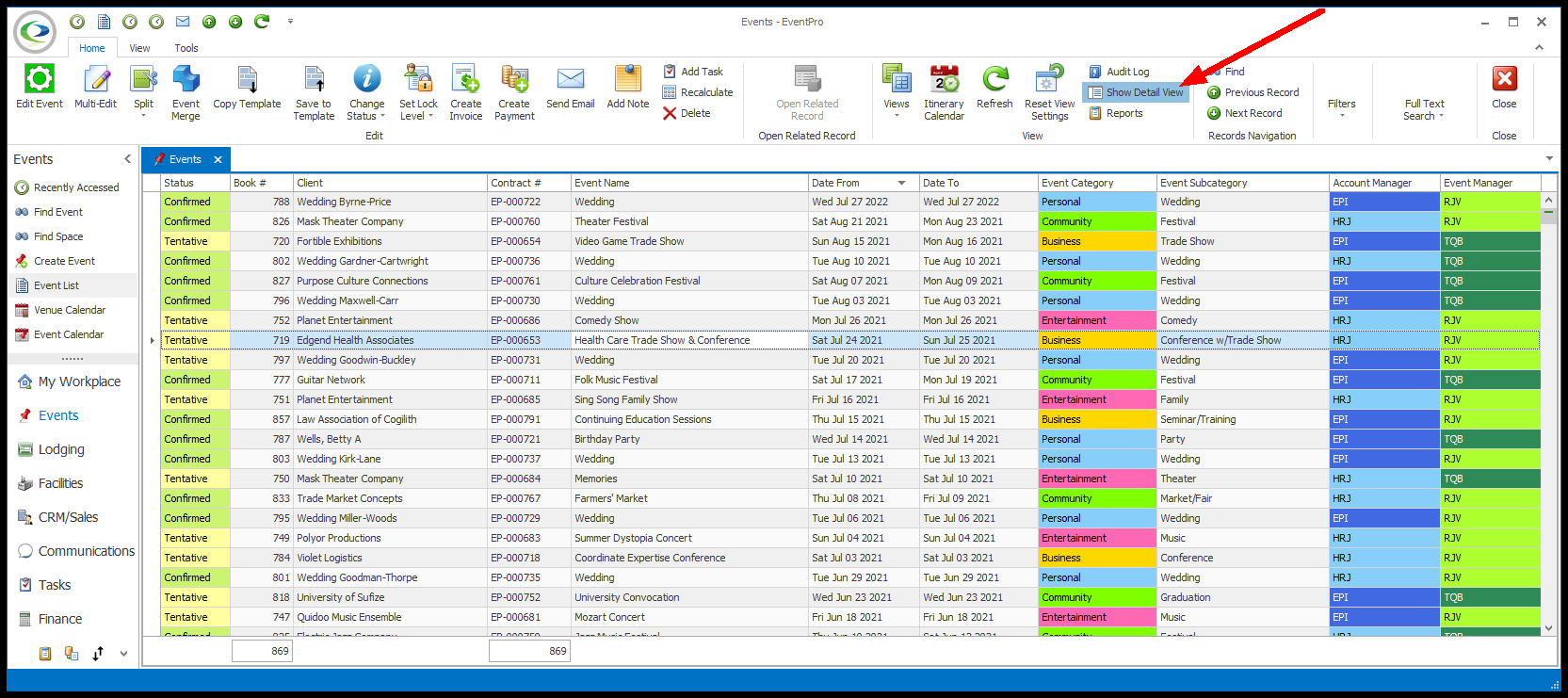1568x698 pixels.
Task: Click Reset View Settings
Action: (1049, 92)
